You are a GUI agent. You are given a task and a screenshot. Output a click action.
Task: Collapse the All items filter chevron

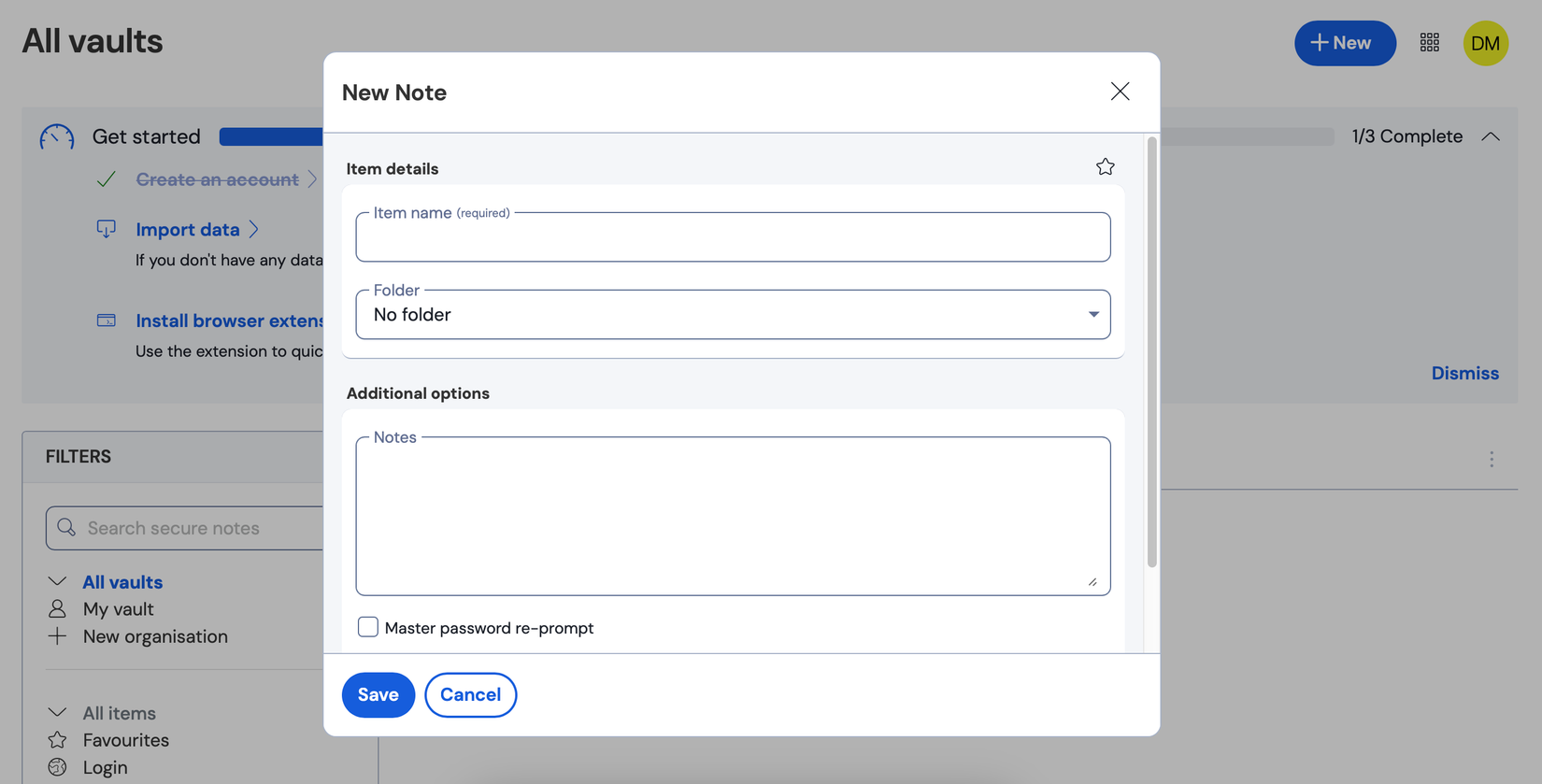(x=58, y=713)
